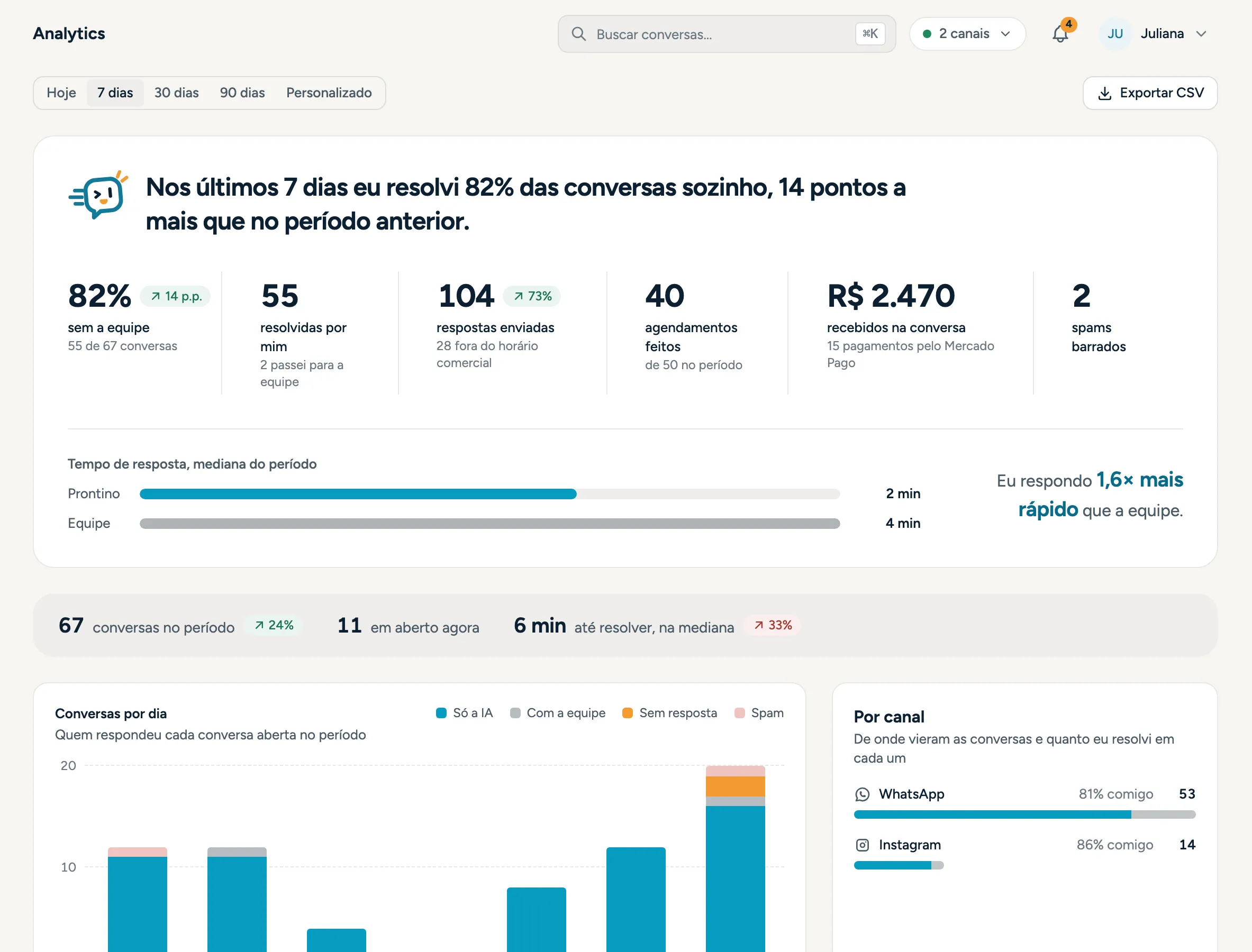
Task: Click the 86% comigo text
Action: click(1115, 845)
